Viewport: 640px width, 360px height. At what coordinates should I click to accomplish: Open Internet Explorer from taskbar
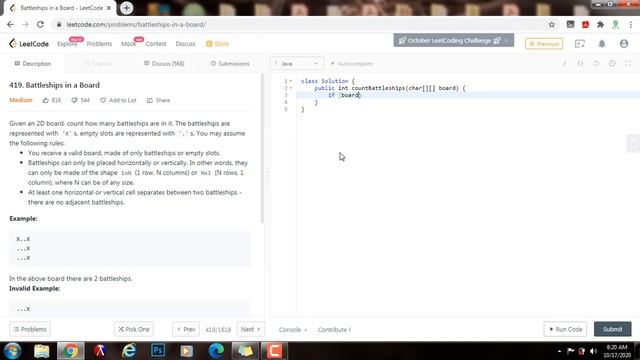129,351
